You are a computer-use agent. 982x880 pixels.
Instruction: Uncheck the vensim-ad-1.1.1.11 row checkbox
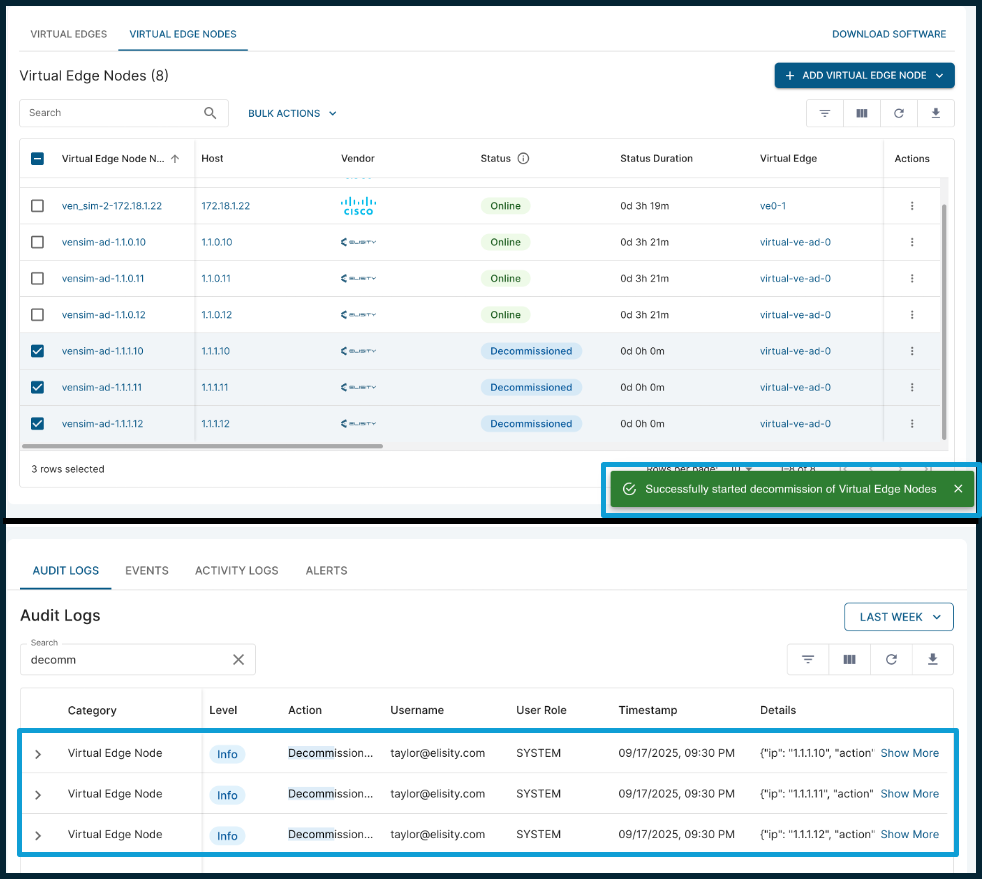38,388
